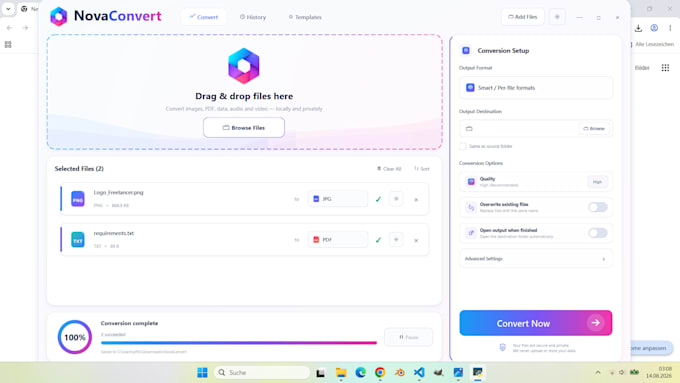The height and width of the screenshot is (383, 680).
Task: Click the PNG file type icon
Action: 78,199
